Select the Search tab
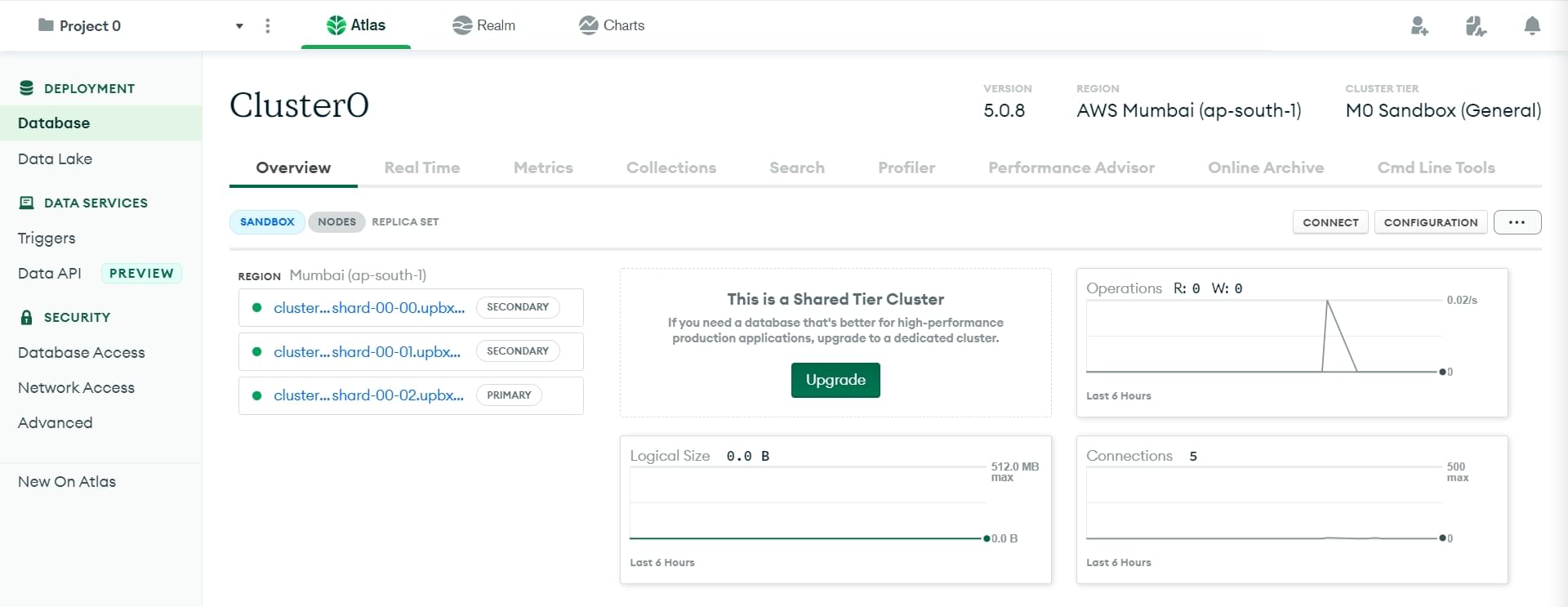Screen dimensions: 1568x607 (x=797, y=167)
